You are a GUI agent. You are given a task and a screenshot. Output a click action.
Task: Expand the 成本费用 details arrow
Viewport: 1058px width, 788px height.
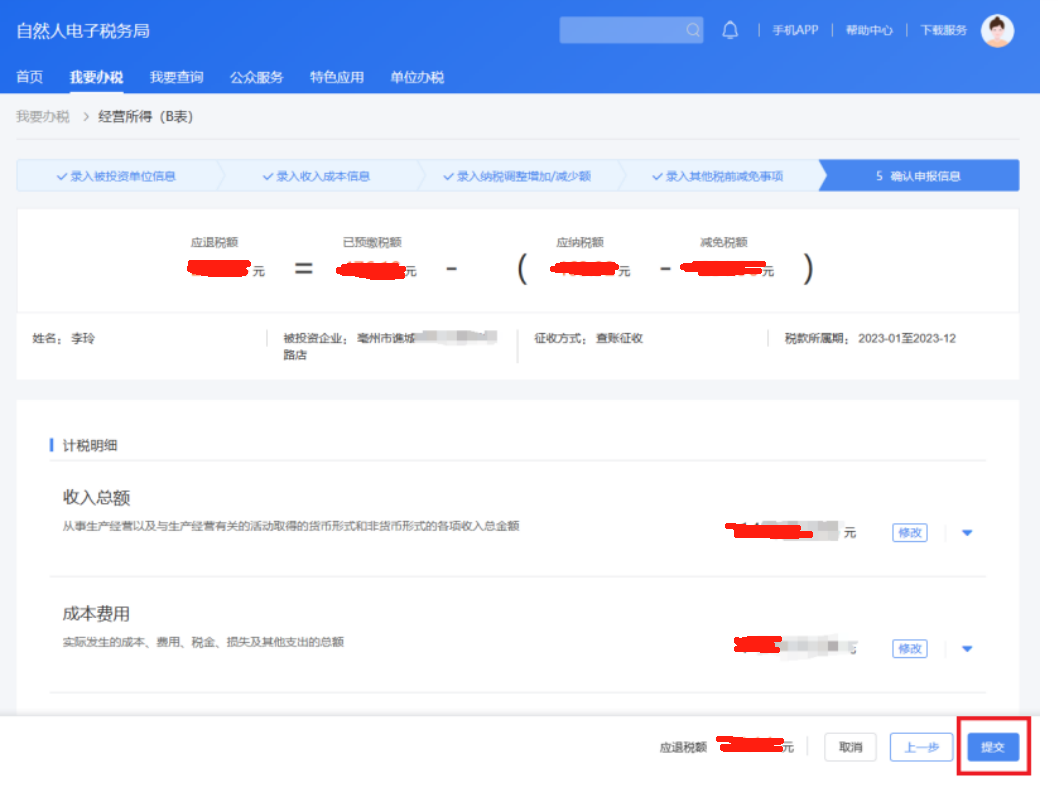click(967, 649)
